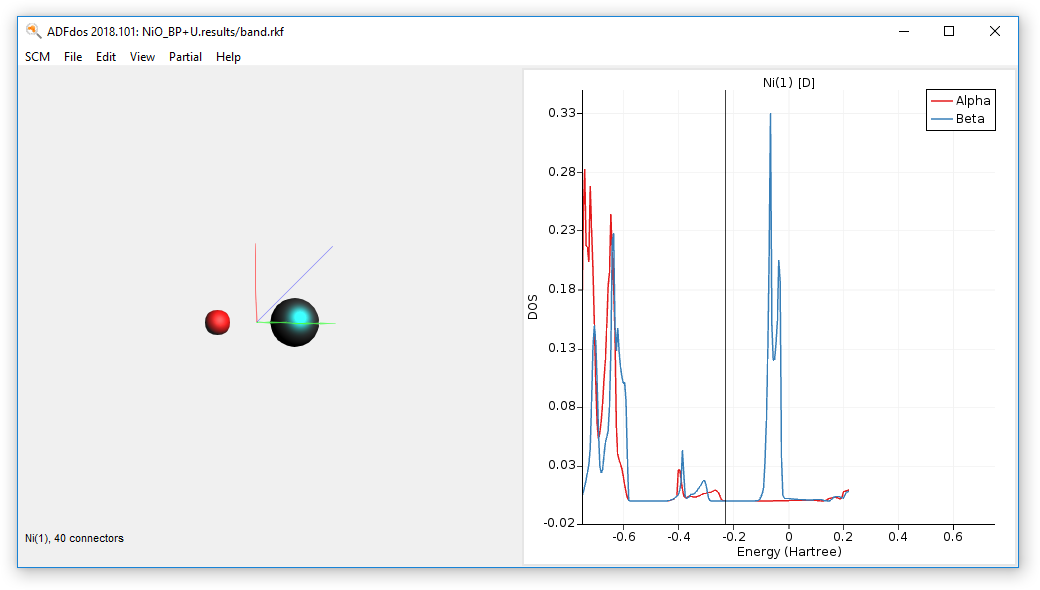Click the status text Ni(1), 40 connectors

(x=74, y=538)
